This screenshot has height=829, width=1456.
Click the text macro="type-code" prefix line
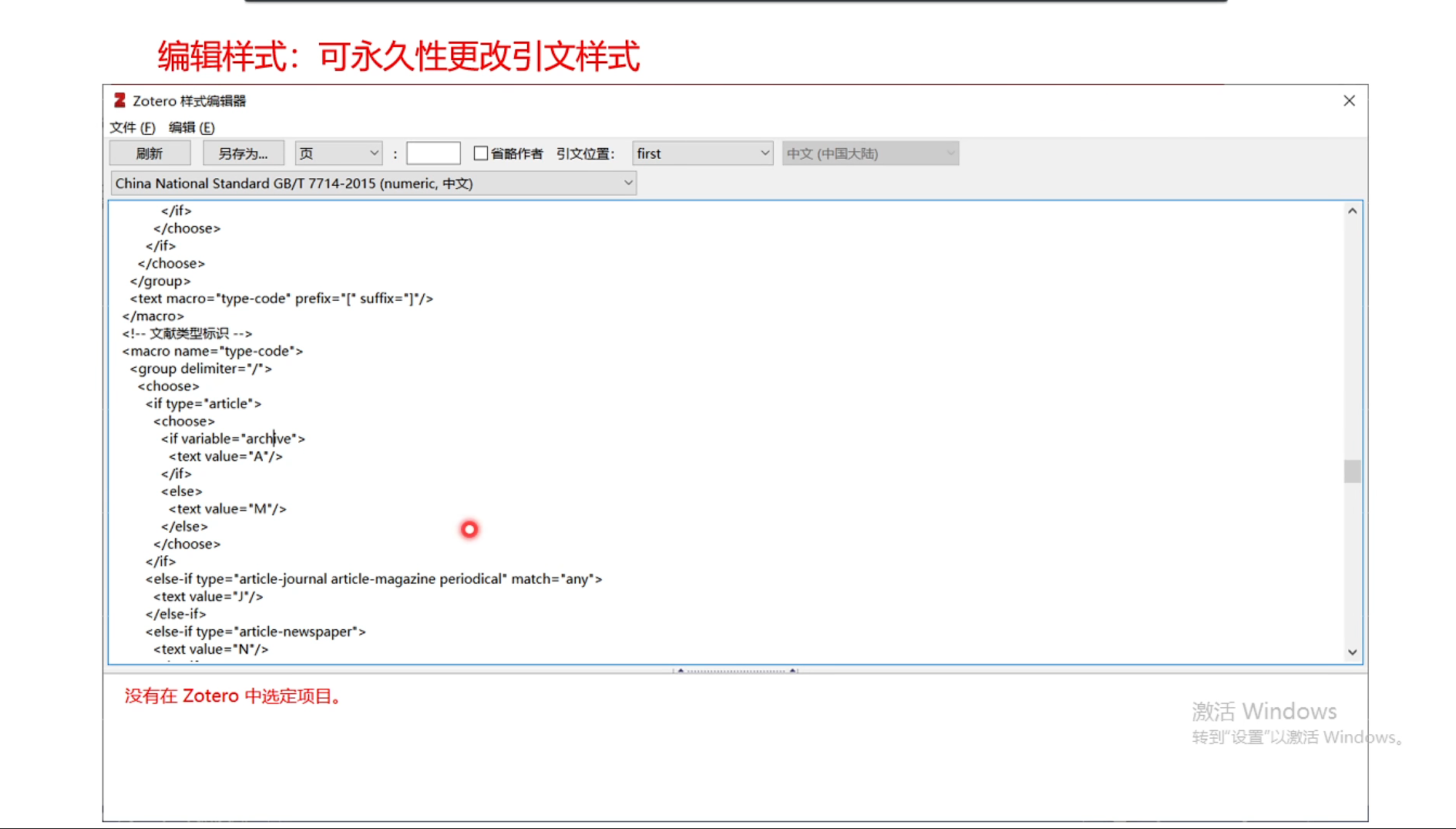tap(281, 298)
